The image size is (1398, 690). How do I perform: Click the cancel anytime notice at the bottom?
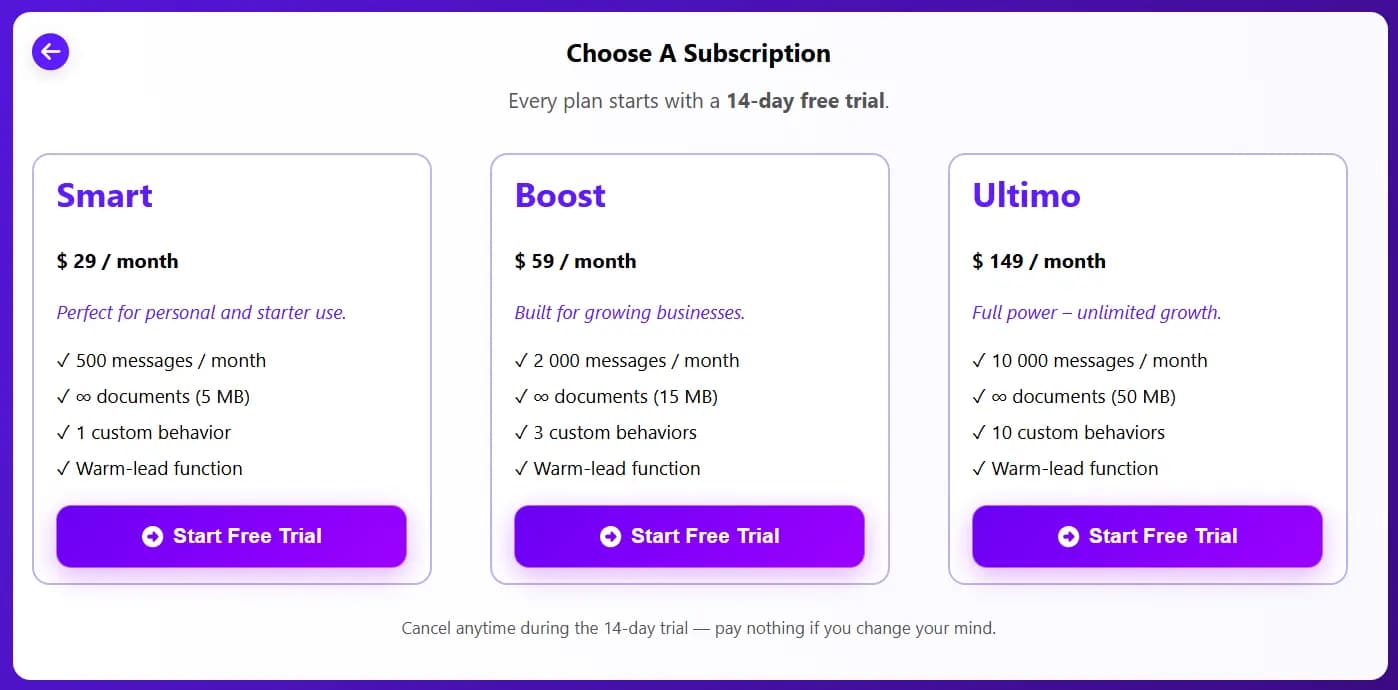[698, 628]
